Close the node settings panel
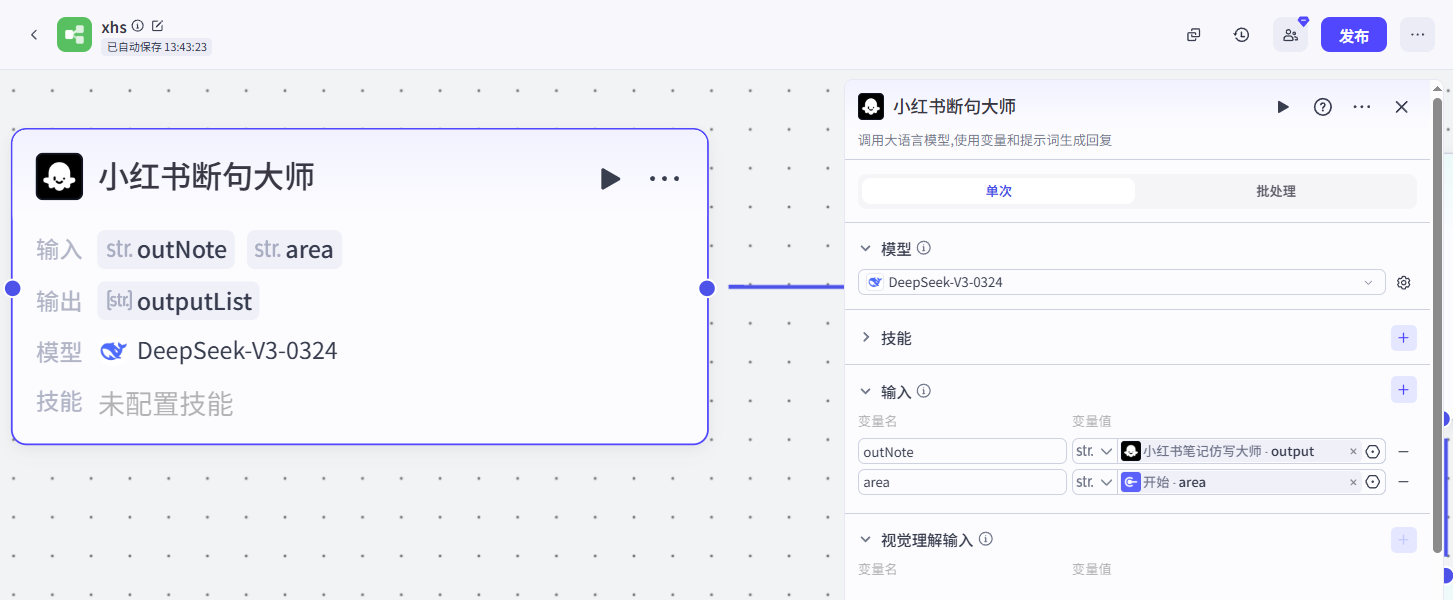Viewport: 1453px width, 600px height. pyautogui.click(x=1402, y=107)
